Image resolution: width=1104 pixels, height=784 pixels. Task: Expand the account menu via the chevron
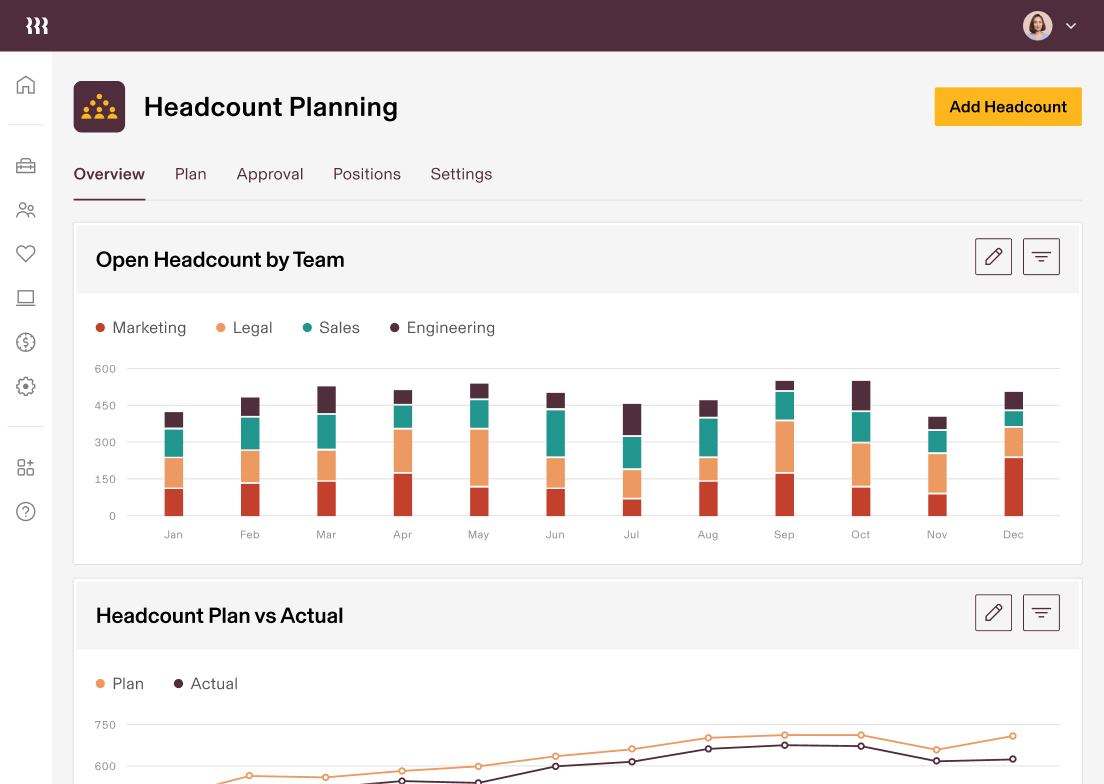tap(1071, 25)
